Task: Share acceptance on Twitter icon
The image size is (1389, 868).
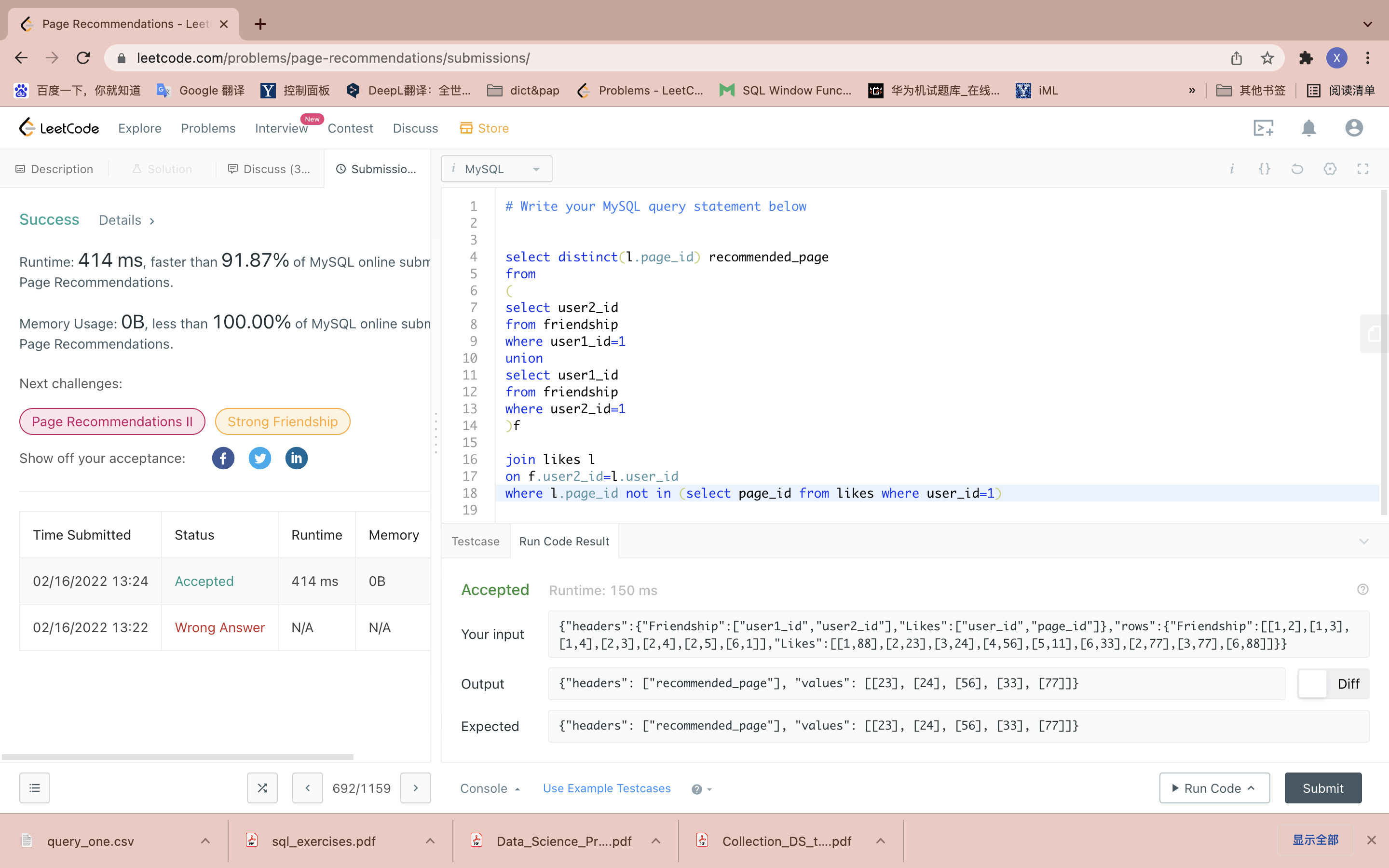Action: [x=259, y=458]
